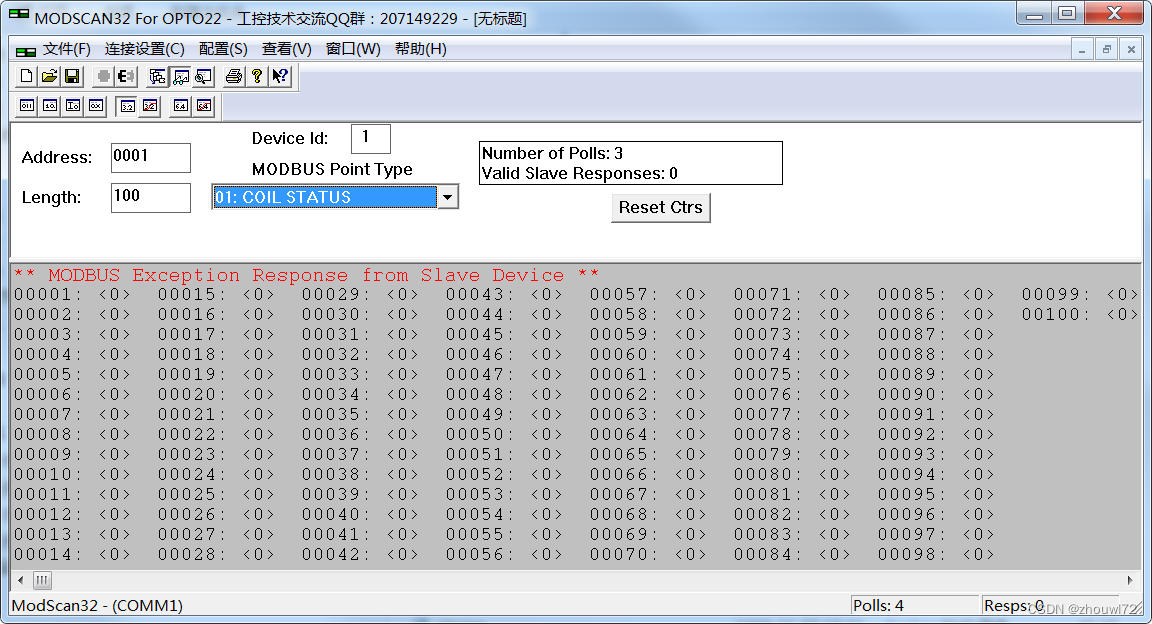
Task: Click the Data Definition tree icon
Action: (x=157, y=76)
